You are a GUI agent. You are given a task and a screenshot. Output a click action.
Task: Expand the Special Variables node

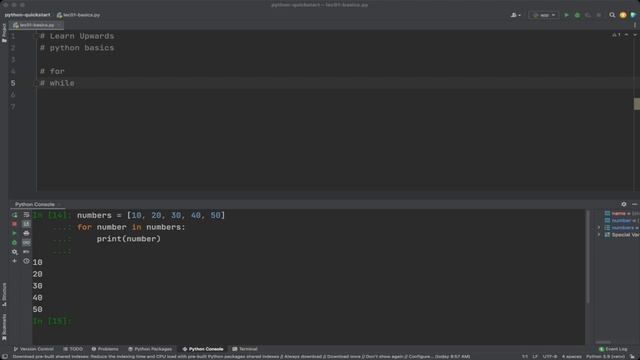599,235
